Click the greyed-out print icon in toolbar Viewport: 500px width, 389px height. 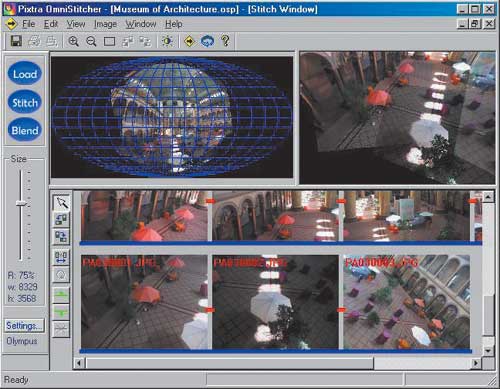34,41
